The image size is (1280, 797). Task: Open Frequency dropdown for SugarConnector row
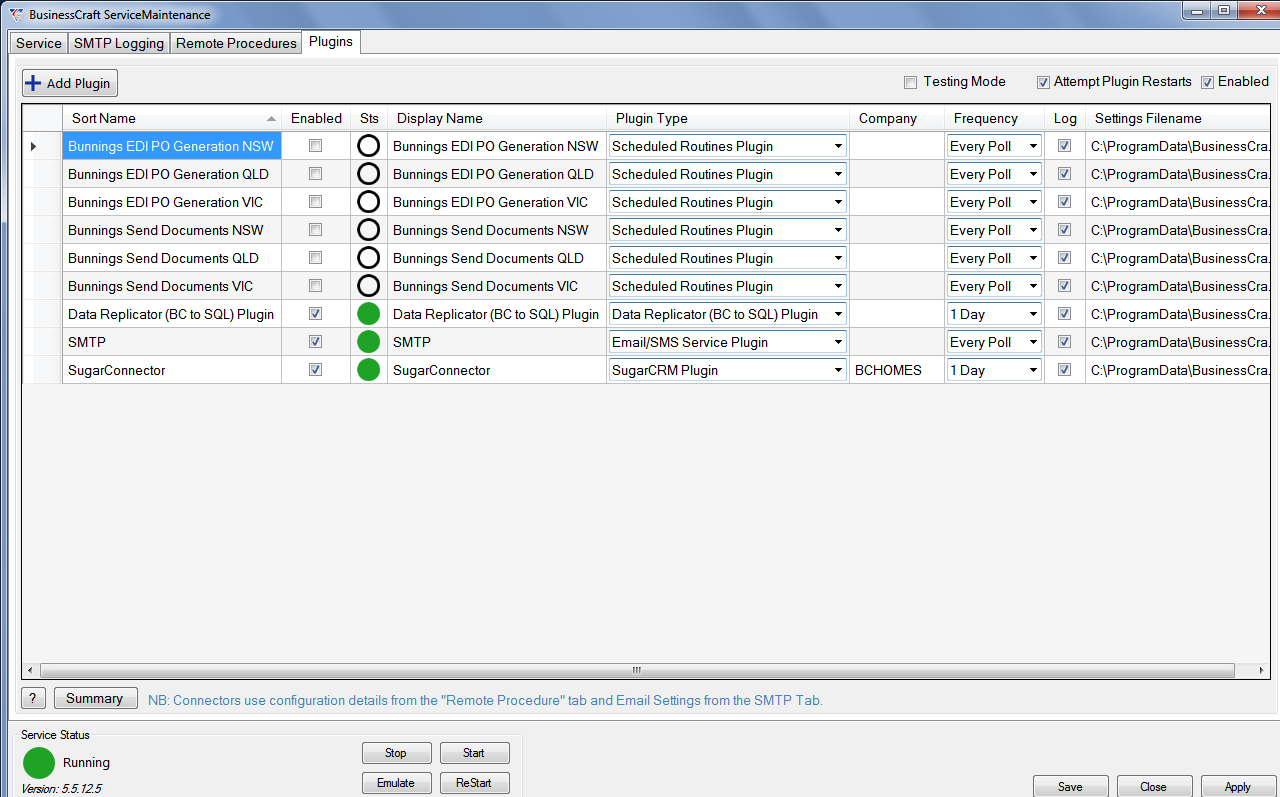[1032, 370]
